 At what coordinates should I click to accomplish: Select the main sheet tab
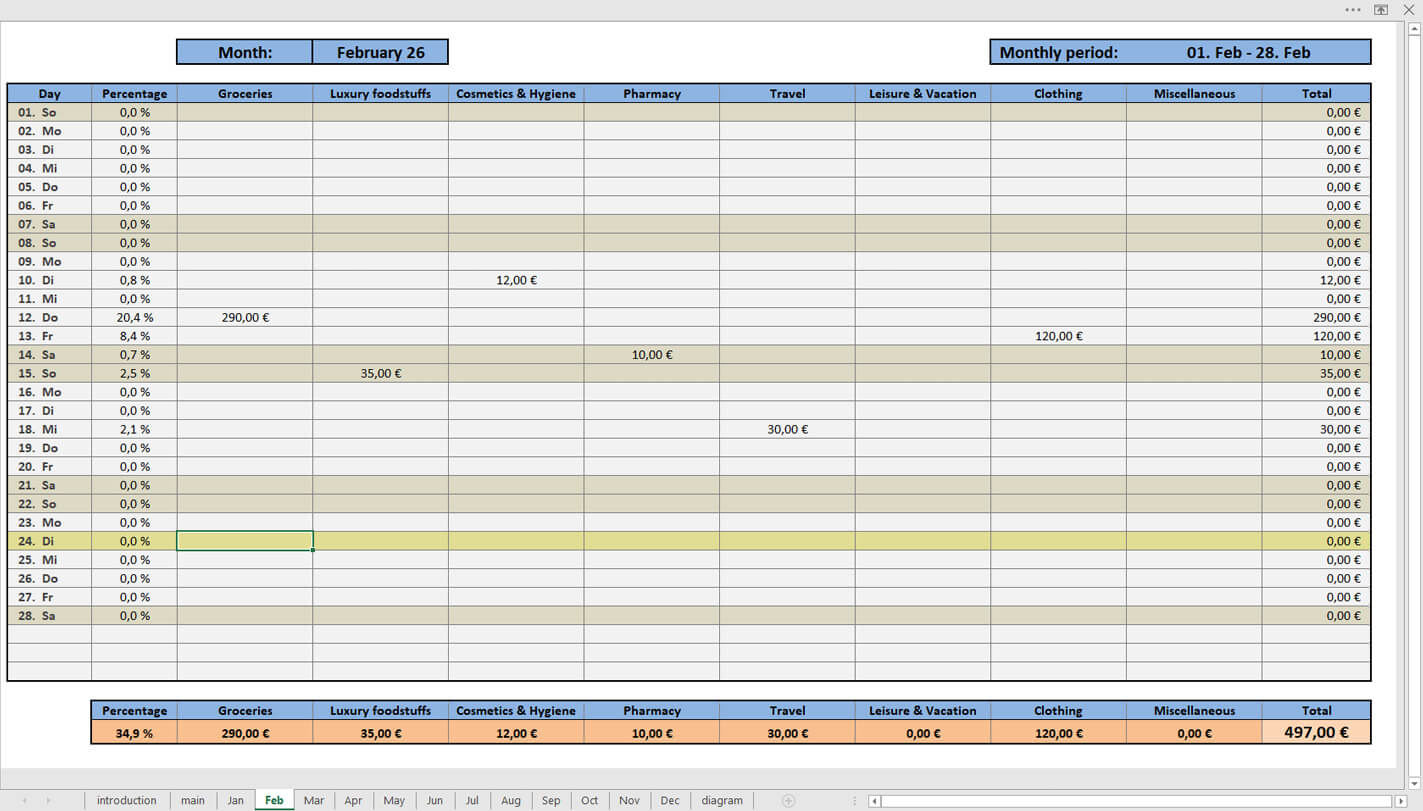coord(193,801)
